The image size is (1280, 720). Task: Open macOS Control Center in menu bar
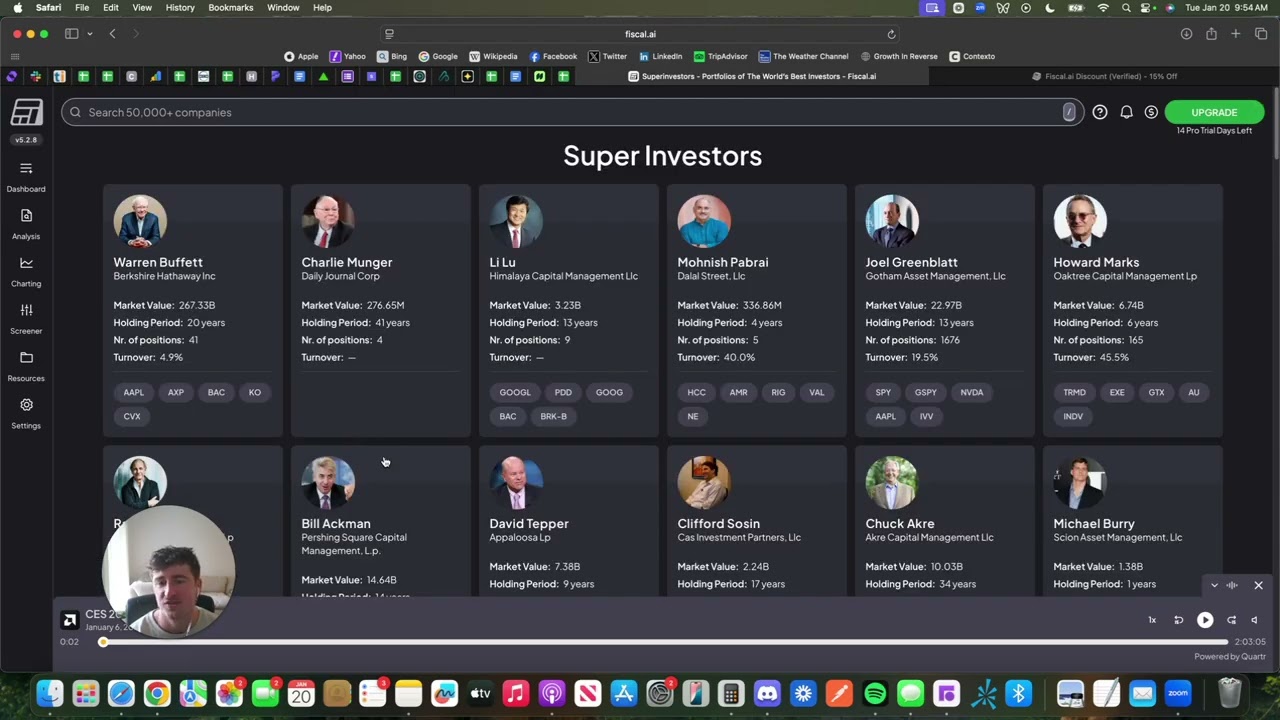pos(1147,7)
